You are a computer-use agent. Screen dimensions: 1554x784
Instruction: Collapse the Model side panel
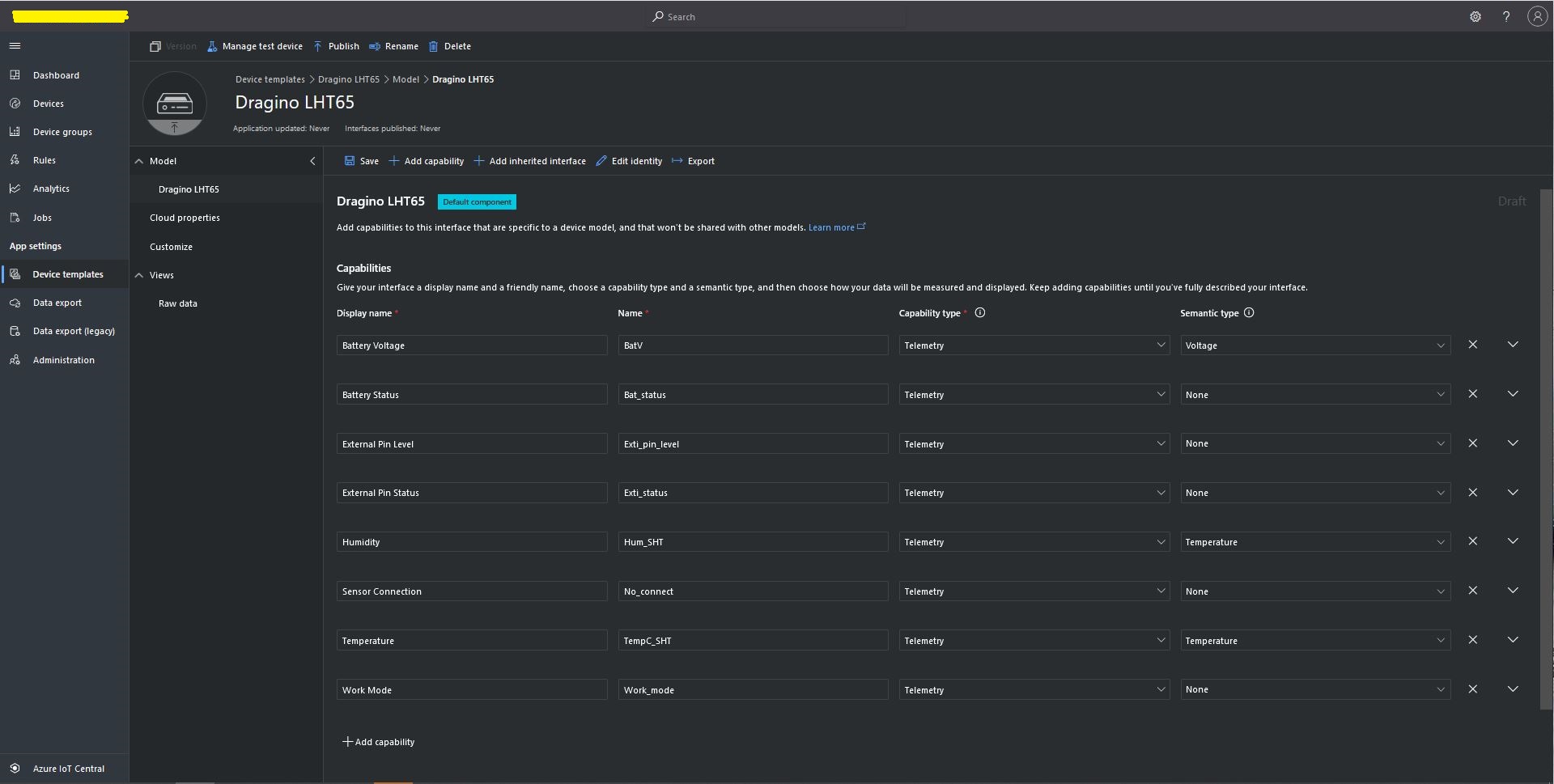(312, 161)
